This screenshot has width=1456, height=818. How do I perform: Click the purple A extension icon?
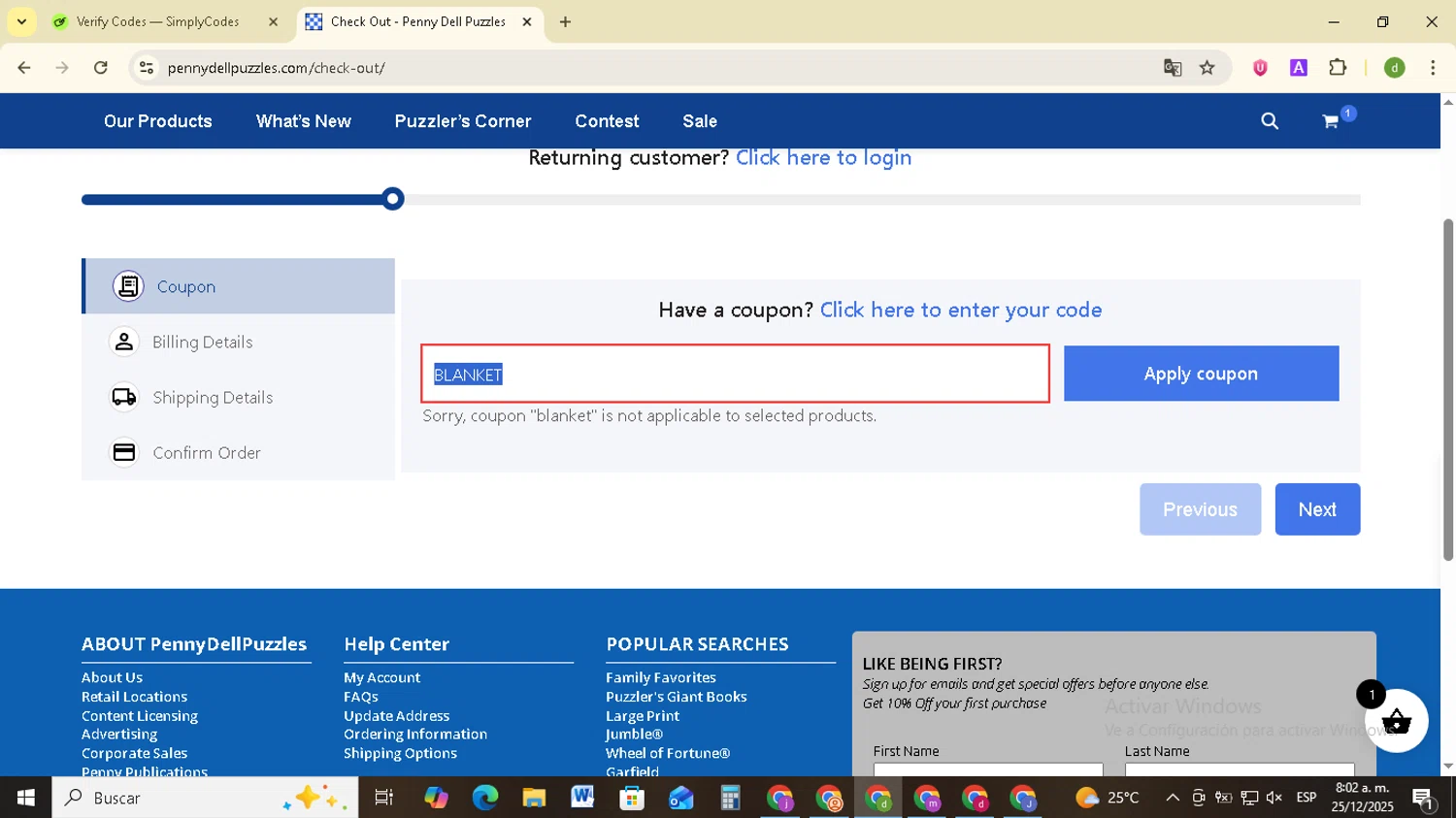[1299, 68]
